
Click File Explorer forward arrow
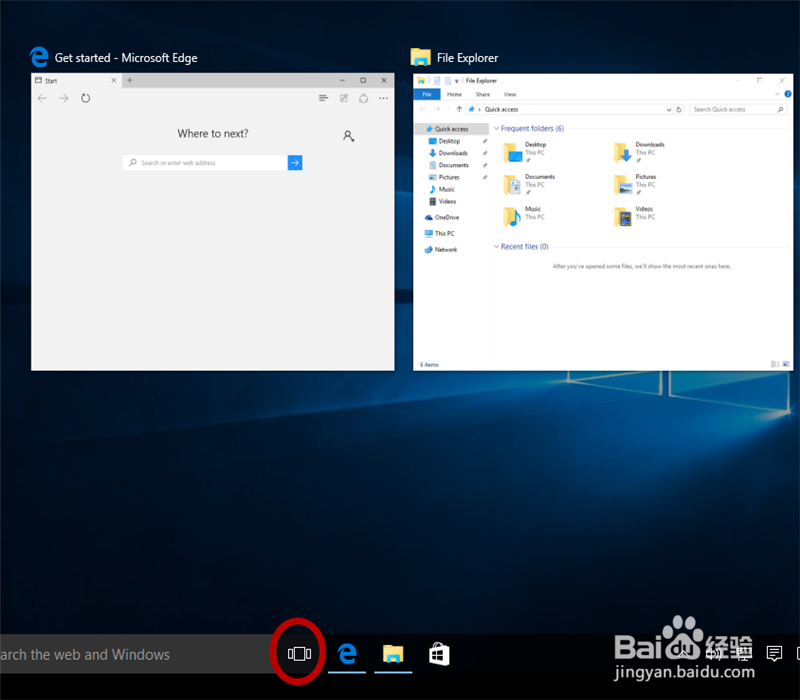click(x=437, y=109)
